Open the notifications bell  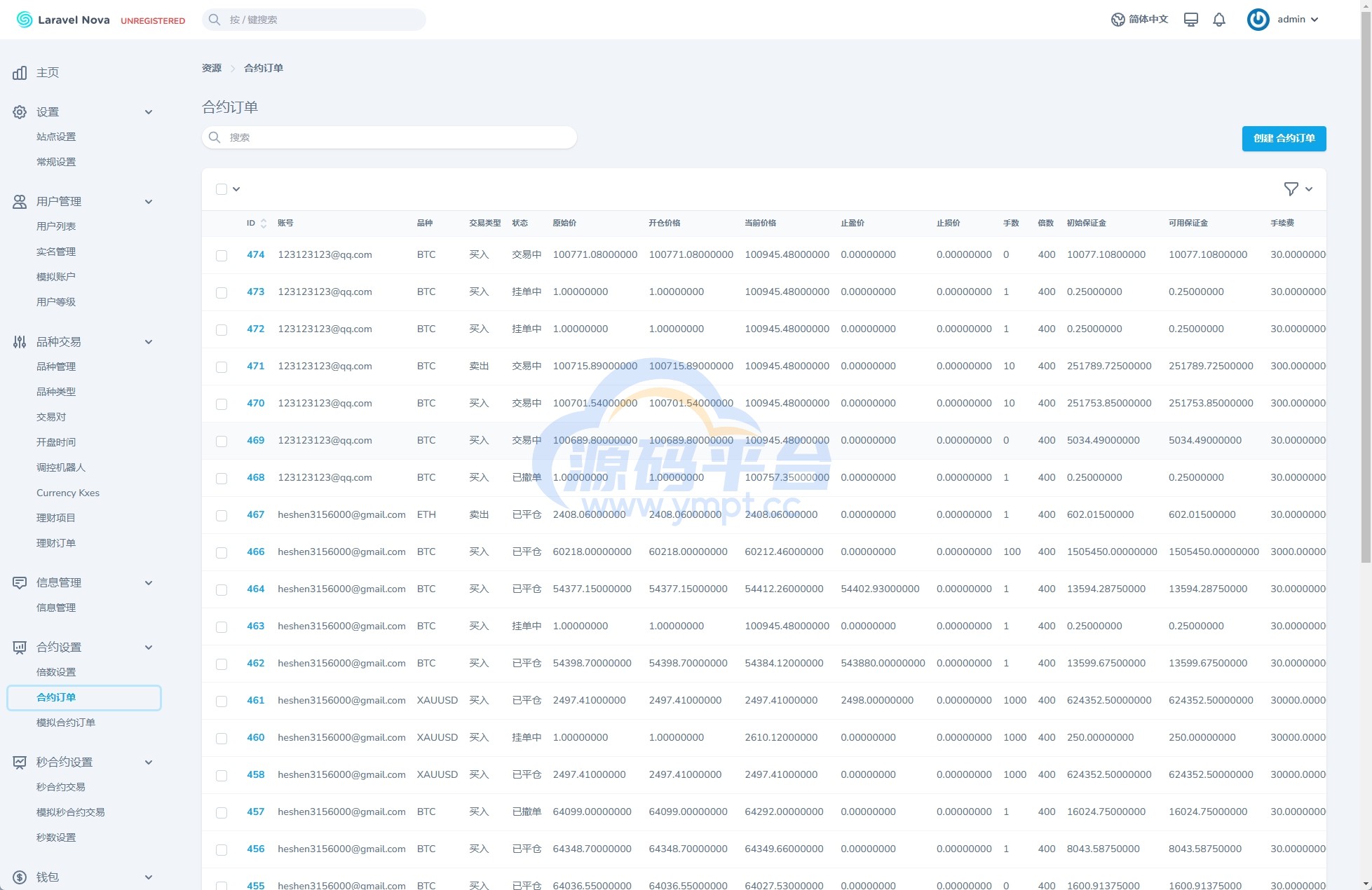click(x=1219, y=20)
